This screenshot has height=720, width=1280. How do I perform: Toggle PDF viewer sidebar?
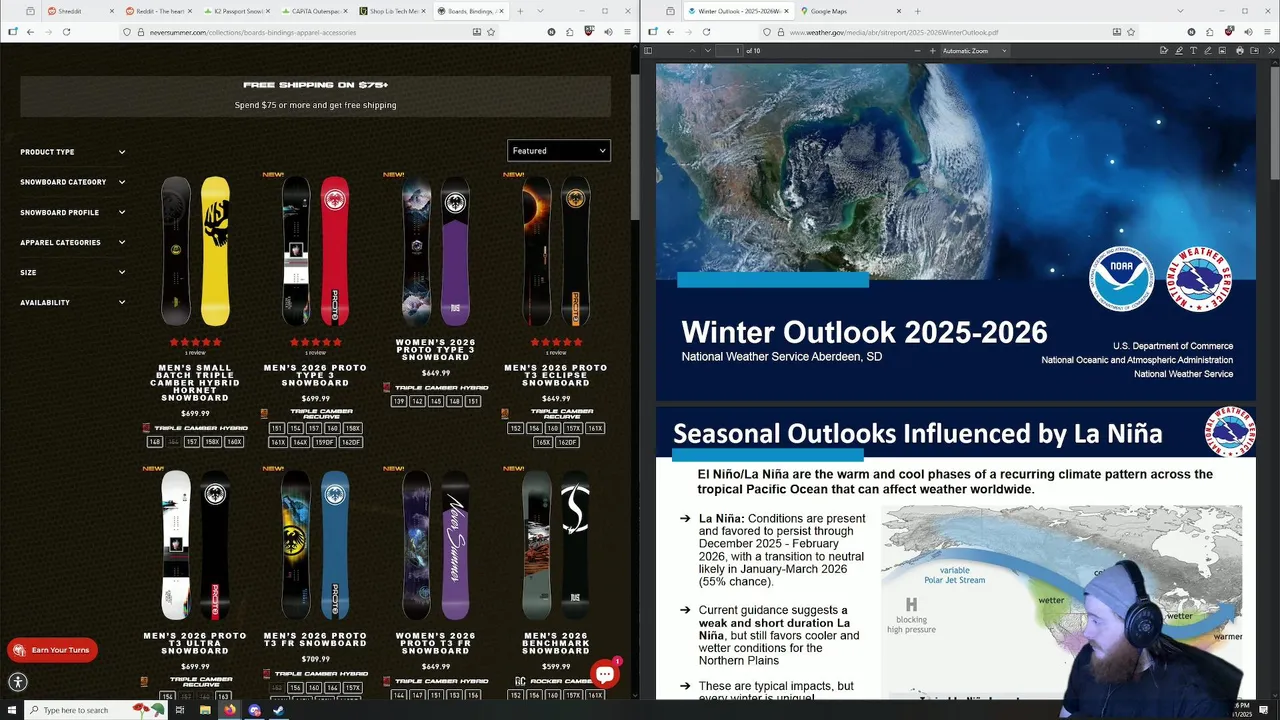point(648,51)
